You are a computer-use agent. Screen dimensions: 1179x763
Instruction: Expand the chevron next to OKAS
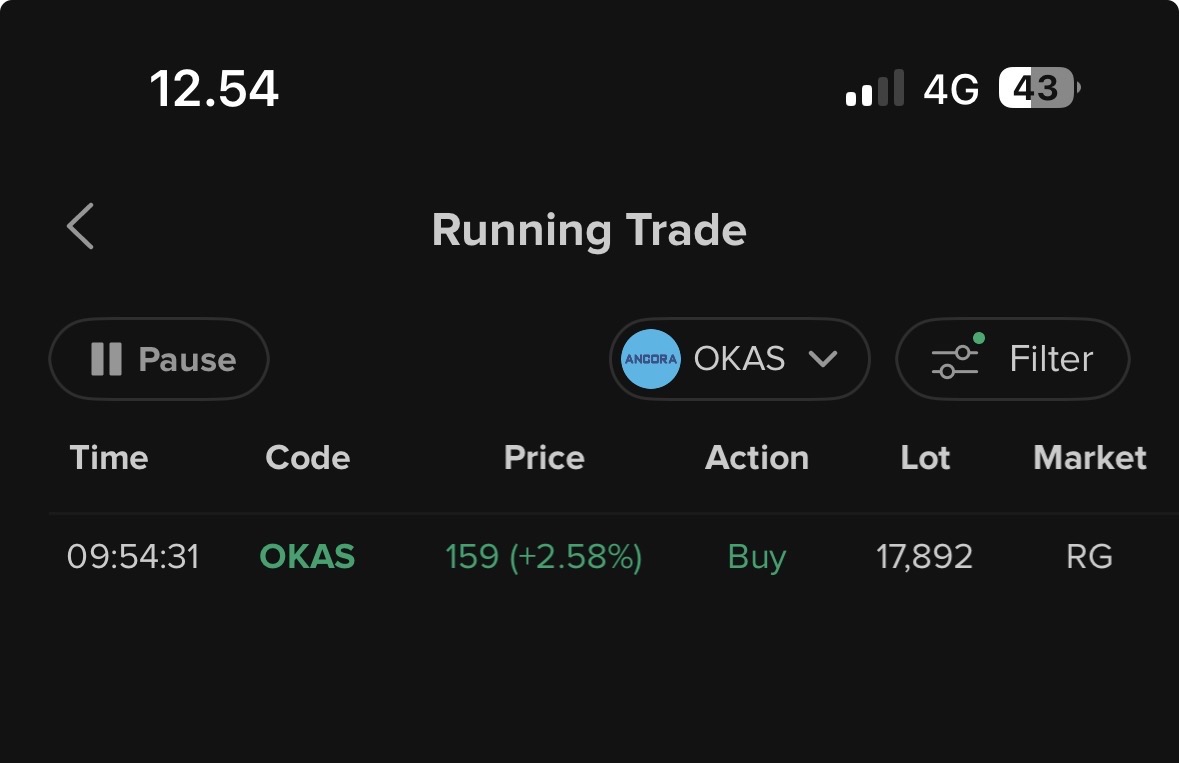click(823, 359)
